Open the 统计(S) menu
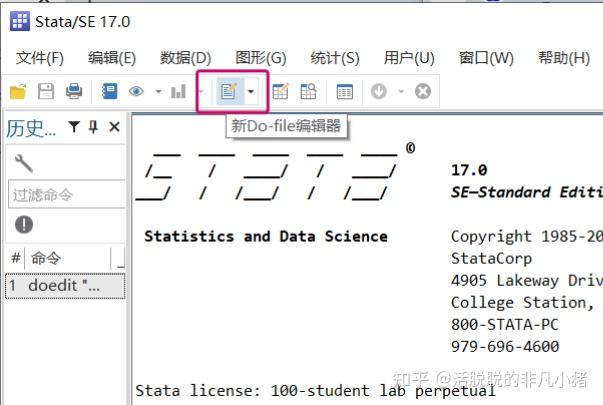 coord(335,58)
